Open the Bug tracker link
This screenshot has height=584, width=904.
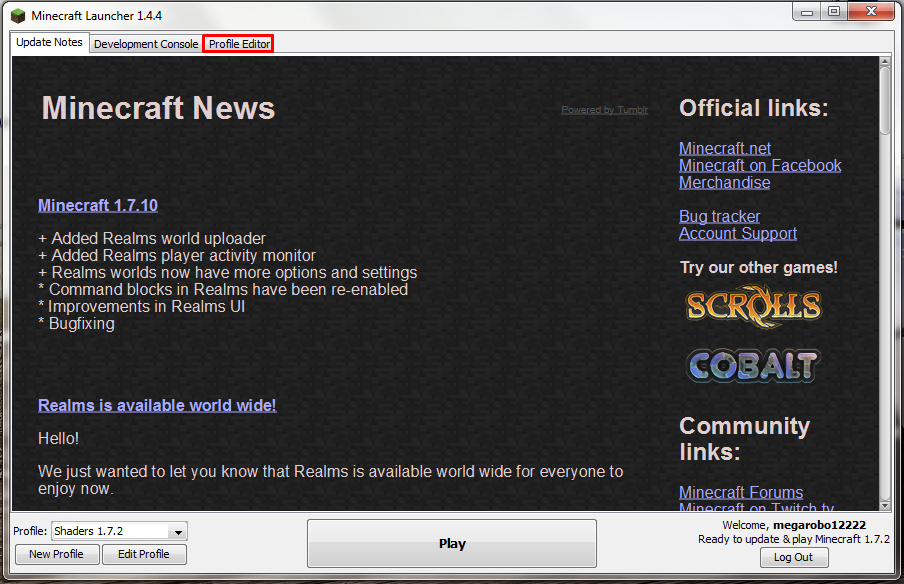coord(719,217)
